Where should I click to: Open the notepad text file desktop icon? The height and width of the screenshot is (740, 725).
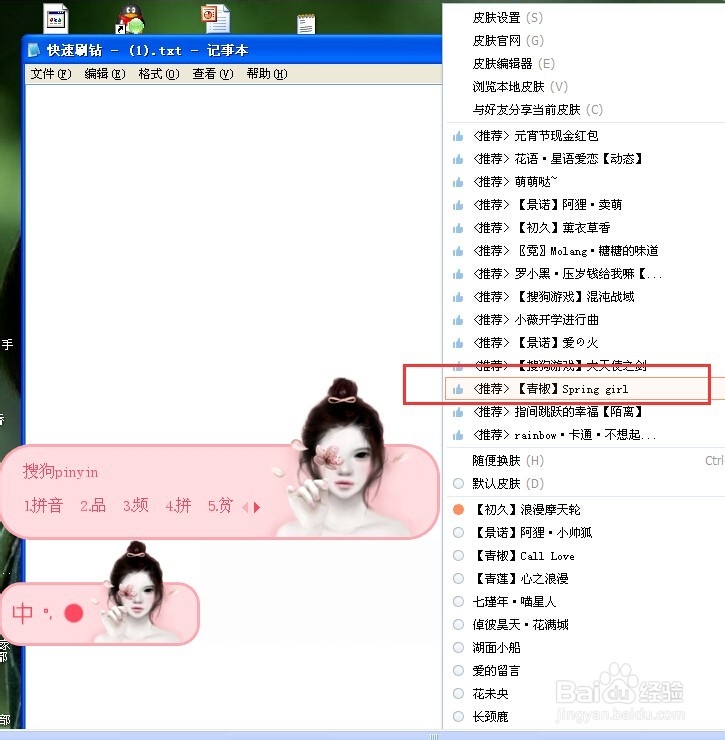[x=306, y=24]
